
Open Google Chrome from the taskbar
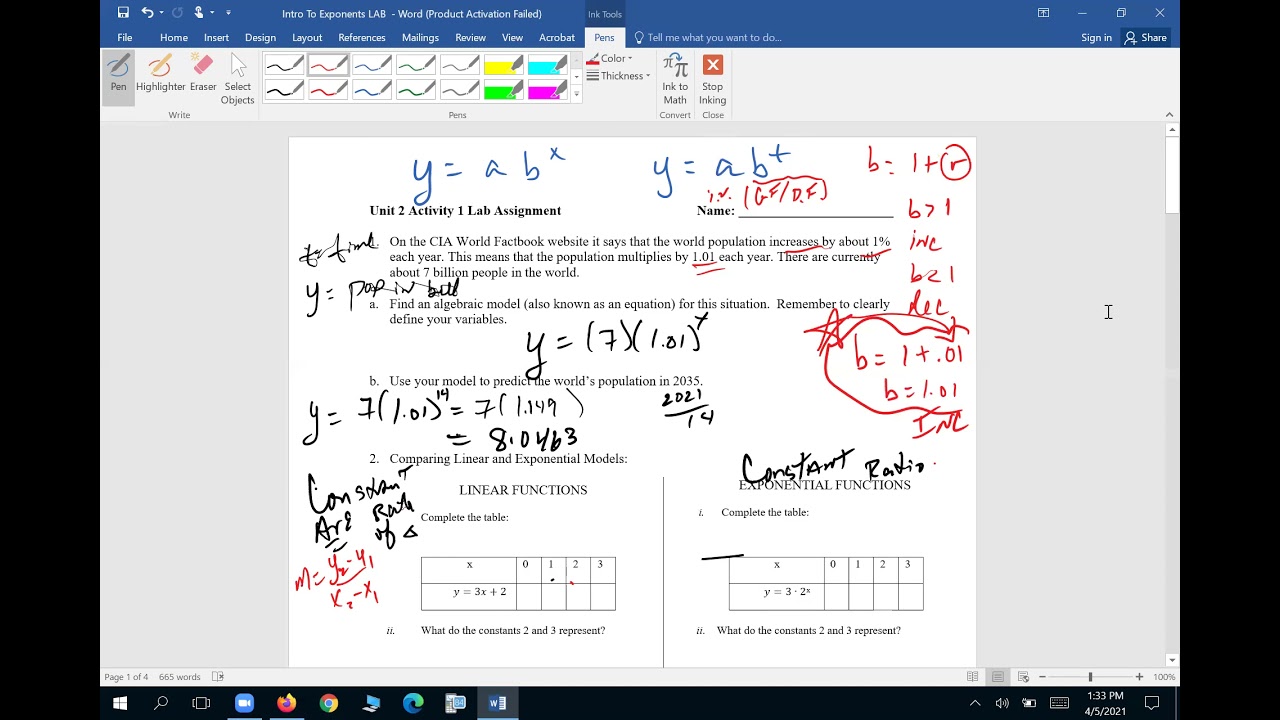point(329,703)
